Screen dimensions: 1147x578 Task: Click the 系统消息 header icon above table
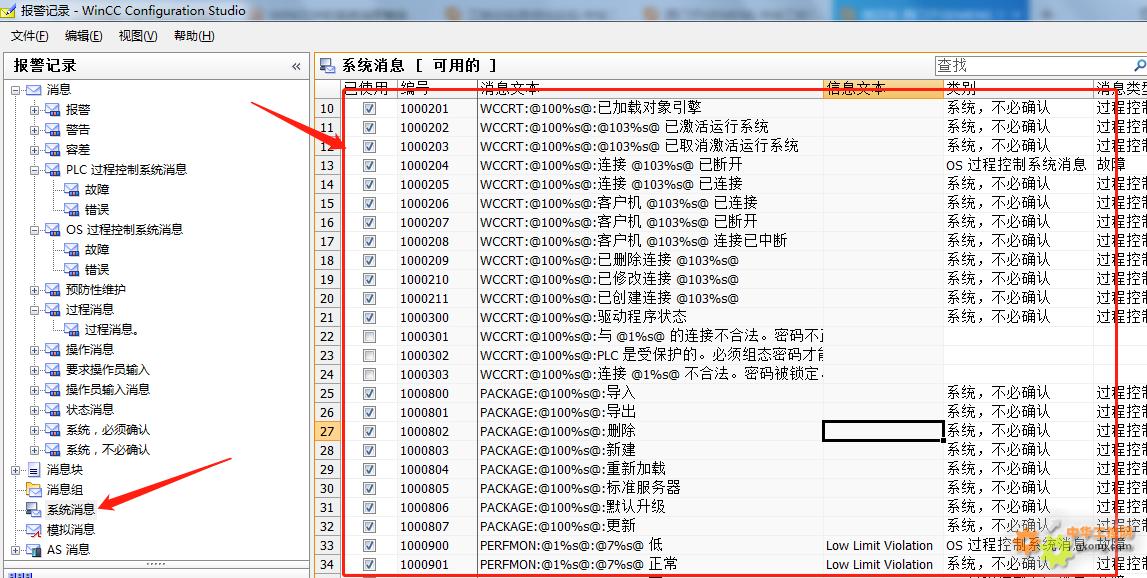point(328,66)
